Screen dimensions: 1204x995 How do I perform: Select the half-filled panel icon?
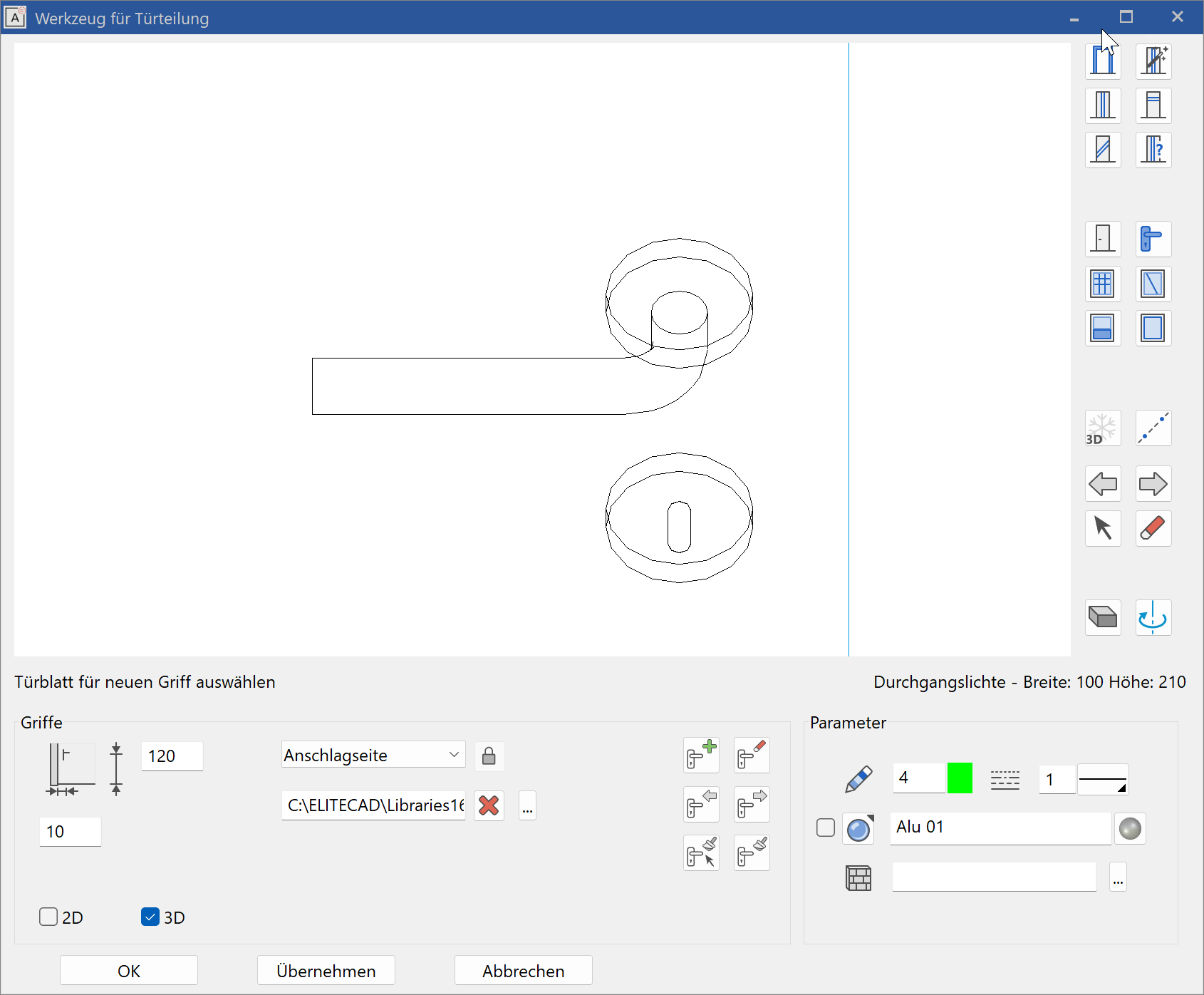pos(1103,328)
